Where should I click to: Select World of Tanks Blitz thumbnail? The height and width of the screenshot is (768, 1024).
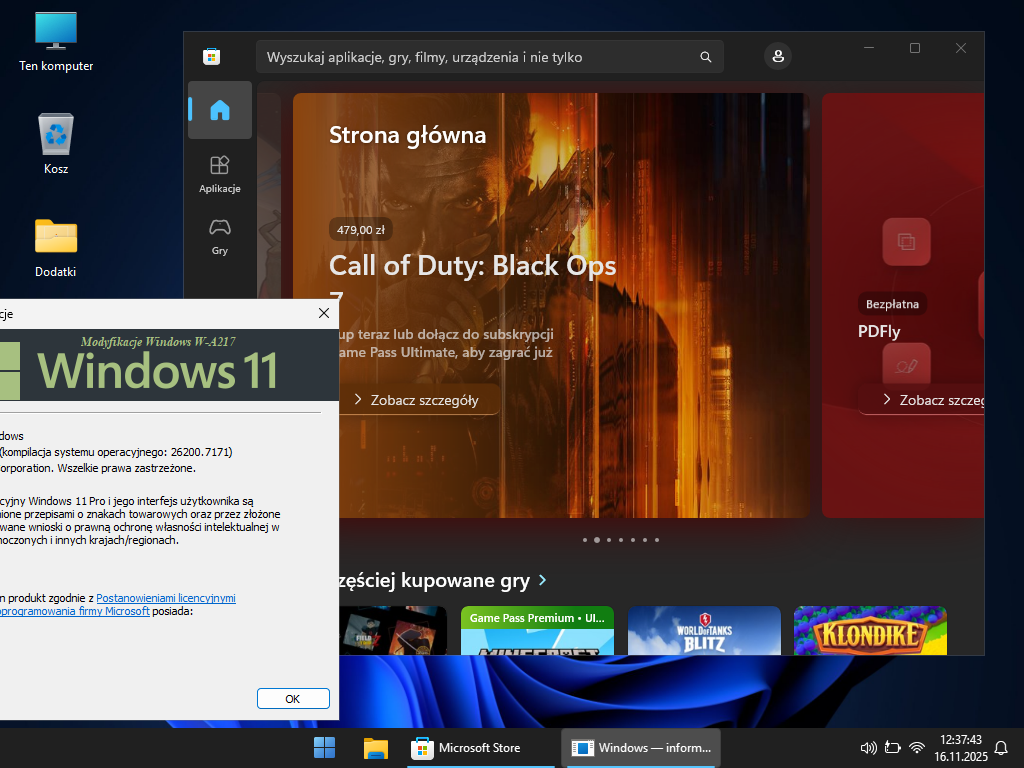(x=703, y=630)
